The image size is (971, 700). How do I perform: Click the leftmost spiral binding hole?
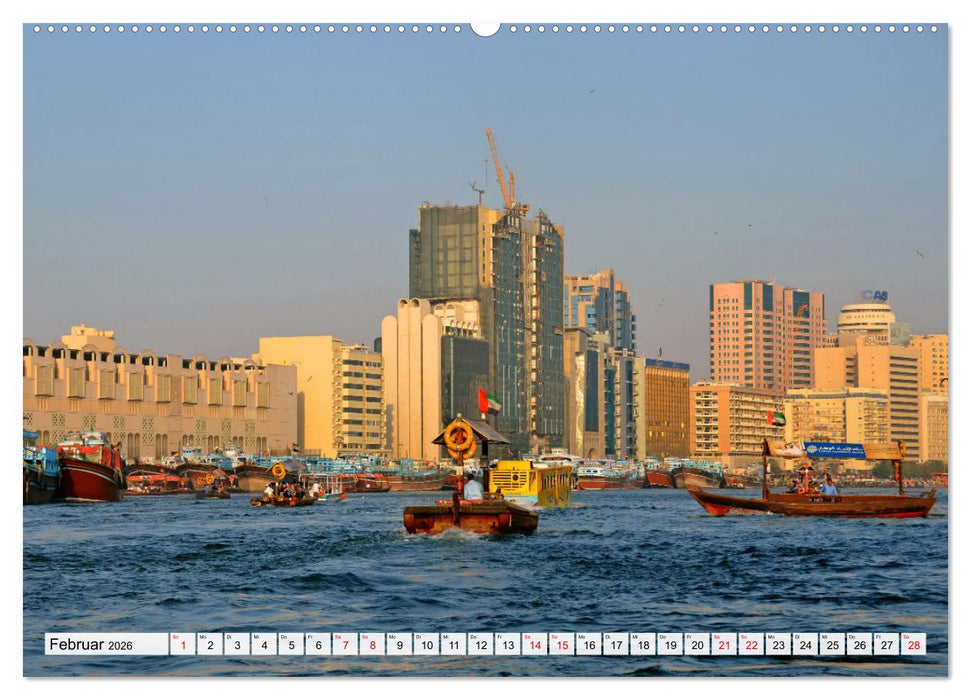tap(36, 27)
